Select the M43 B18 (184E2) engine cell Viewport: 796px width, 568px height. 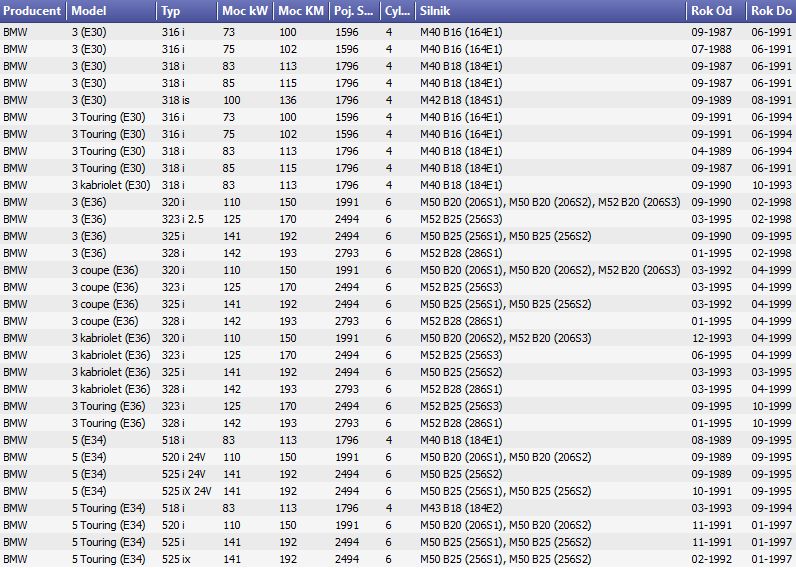click(x=461, y=508)
